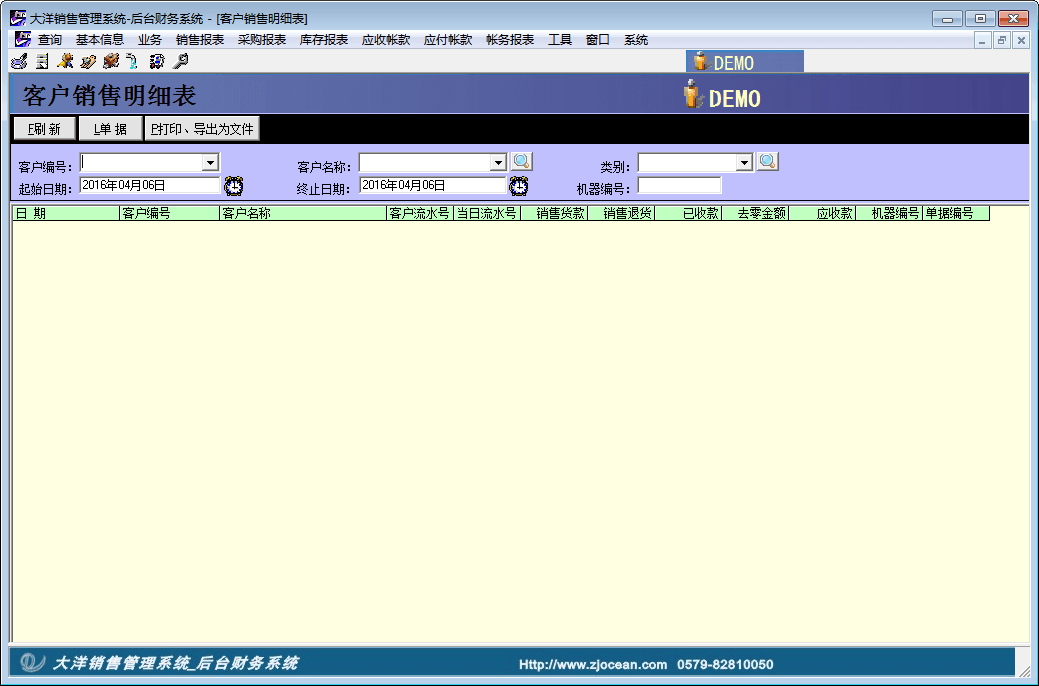The height and width of the screenshot is (686, 1039).
Task: Open date picker clock for 终止日期
Action: pyautogui.click(x=519, y=186)
